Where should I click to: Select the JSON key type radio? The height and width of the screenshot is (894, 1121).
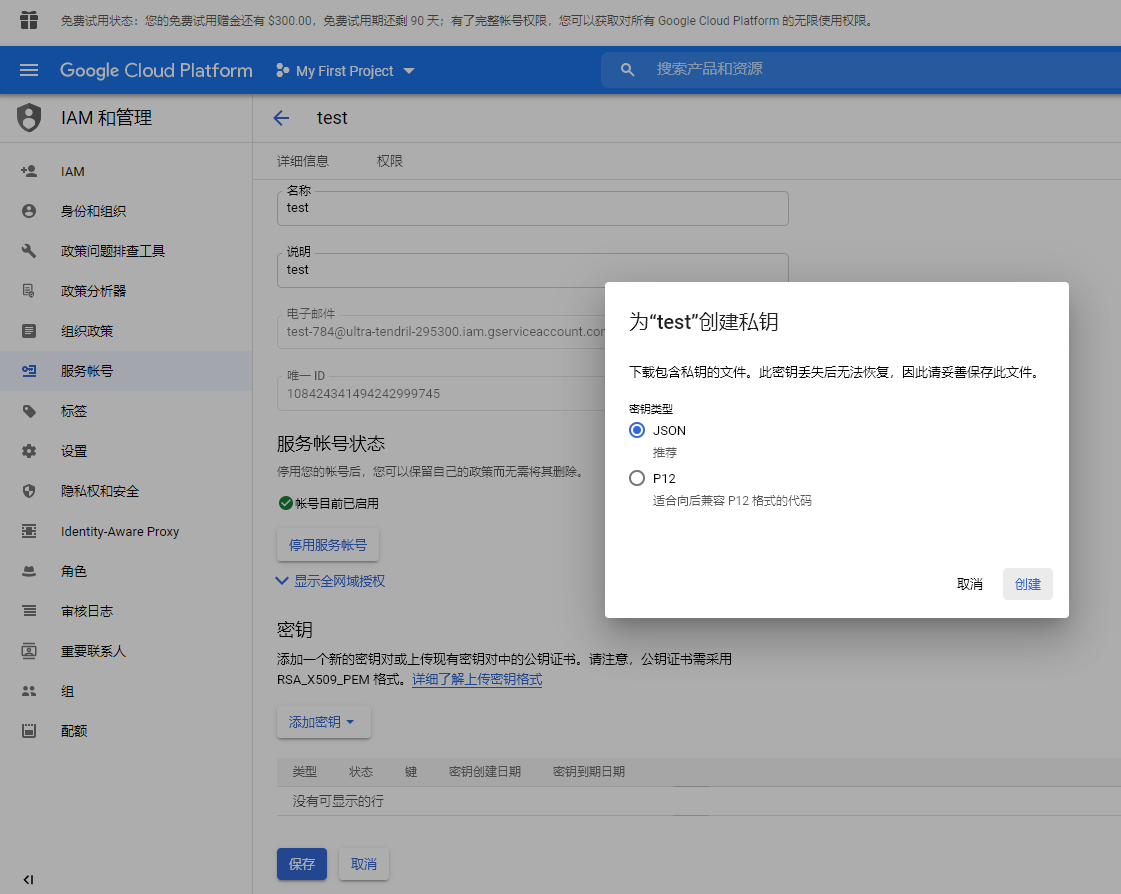pos(637,430)
